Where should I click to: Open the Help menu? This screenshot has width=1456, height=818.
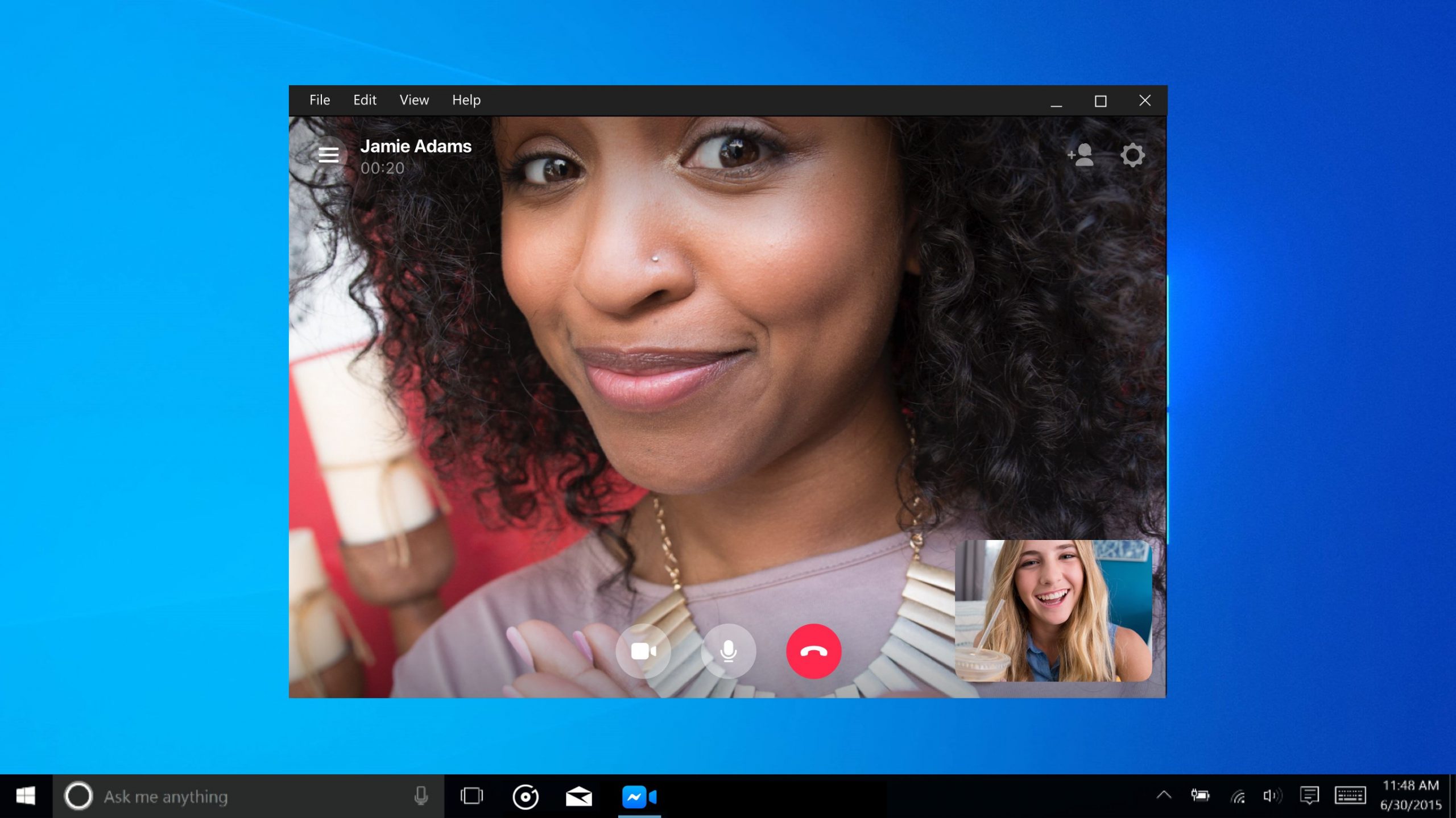pos(466,100)
